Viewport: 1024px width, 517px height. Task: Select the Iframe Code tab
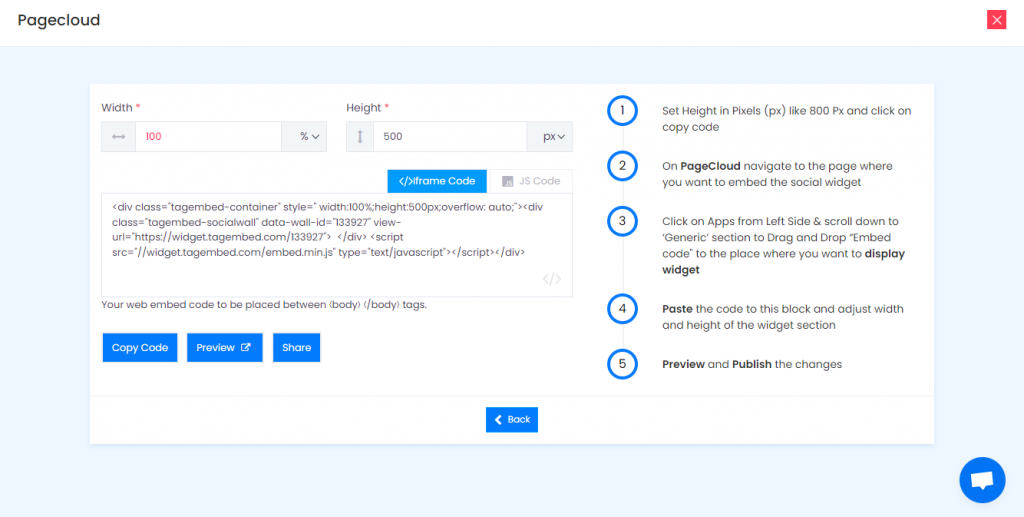click(x=437, y=181)
